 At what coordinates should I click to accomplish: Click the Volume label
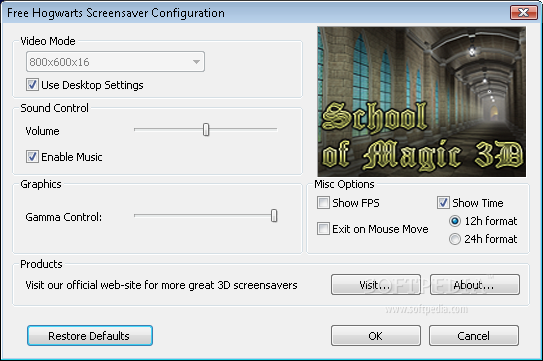42,131
